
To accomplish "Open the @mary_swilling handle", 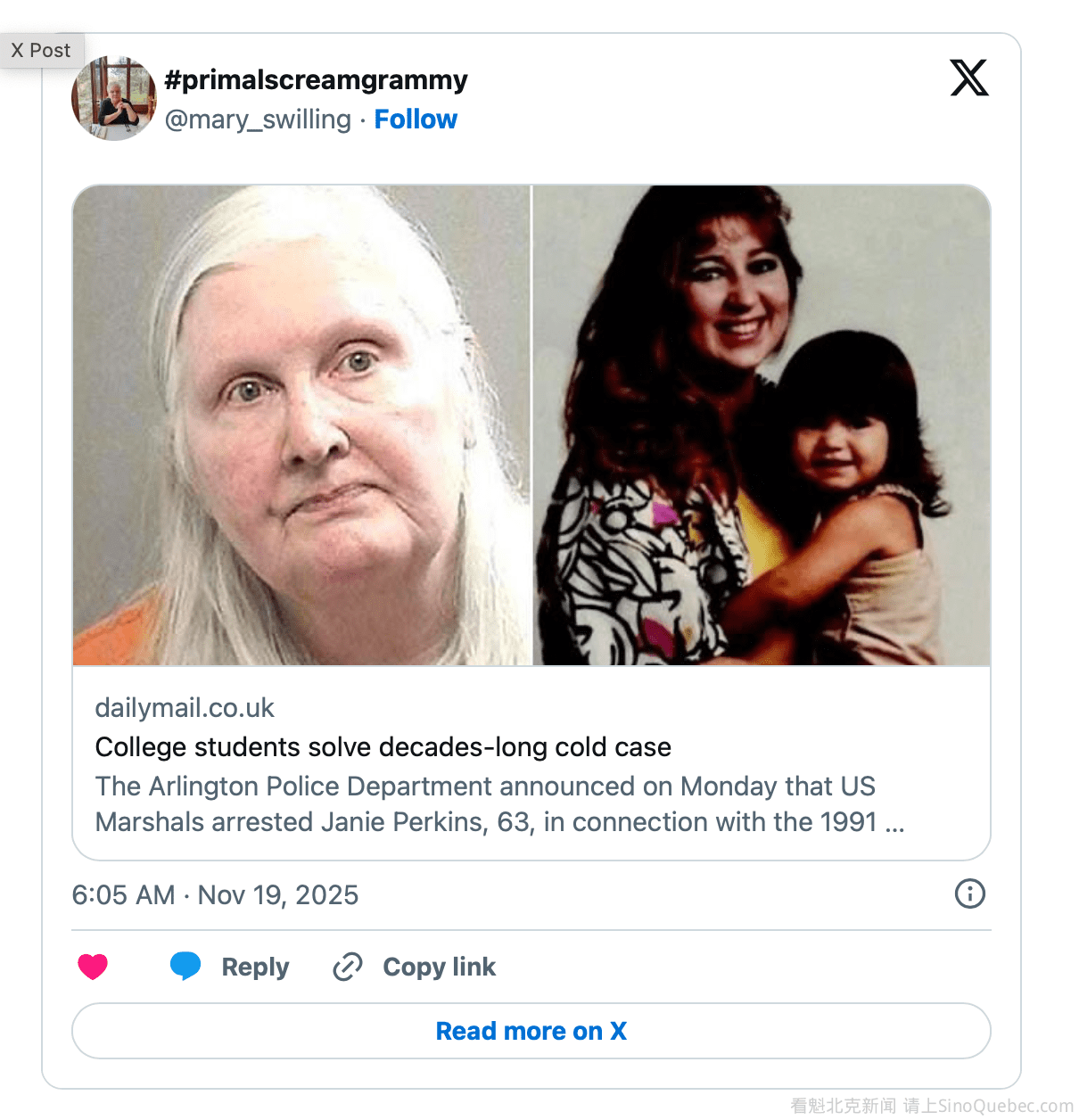I will pyautogui.click(x=258, y=119).
